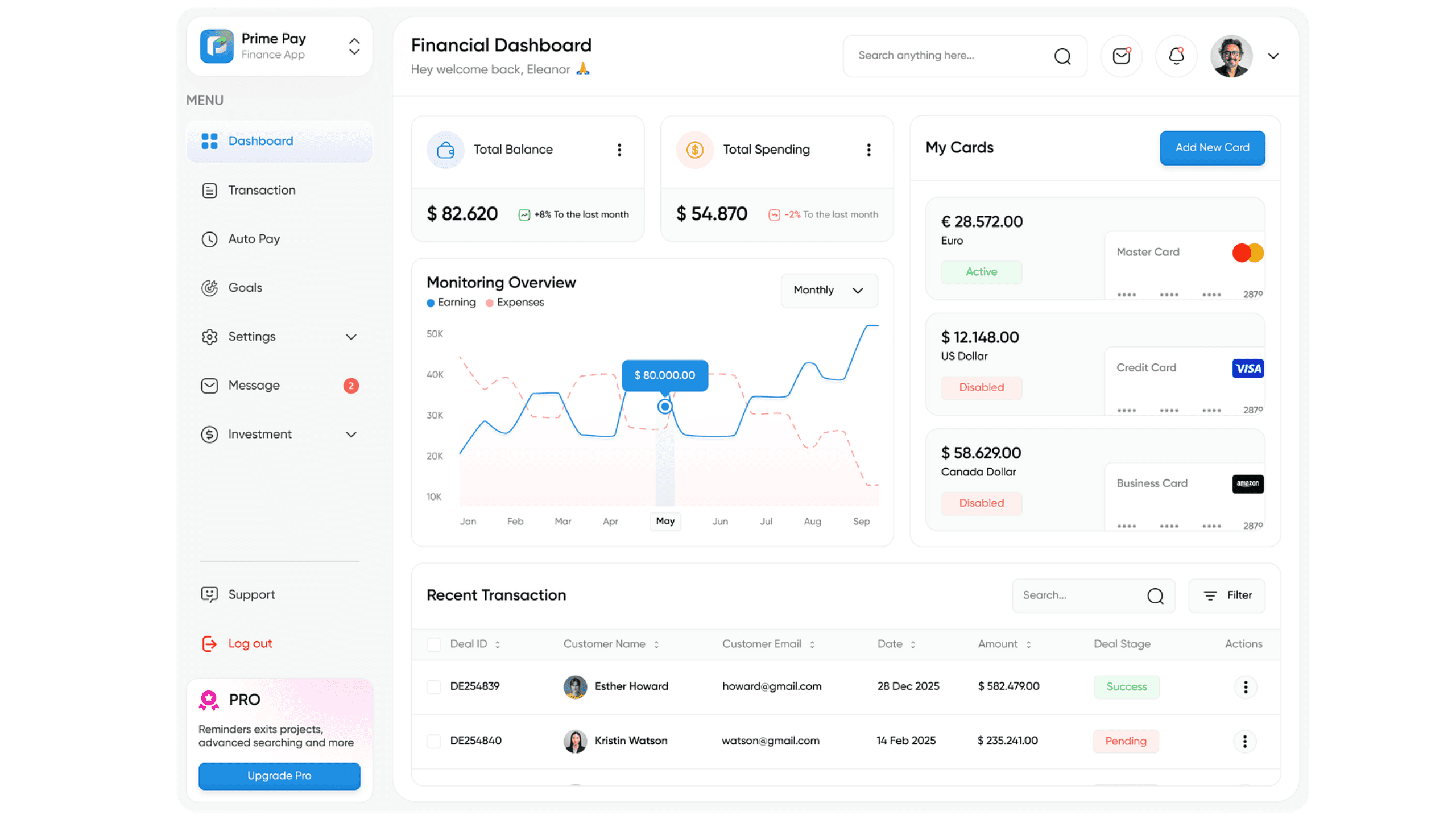This screenshot has height=819, width=1456.
Task: Open the mail inbox icon in header
Action: pyautogui.click(x=1121, y=56)
